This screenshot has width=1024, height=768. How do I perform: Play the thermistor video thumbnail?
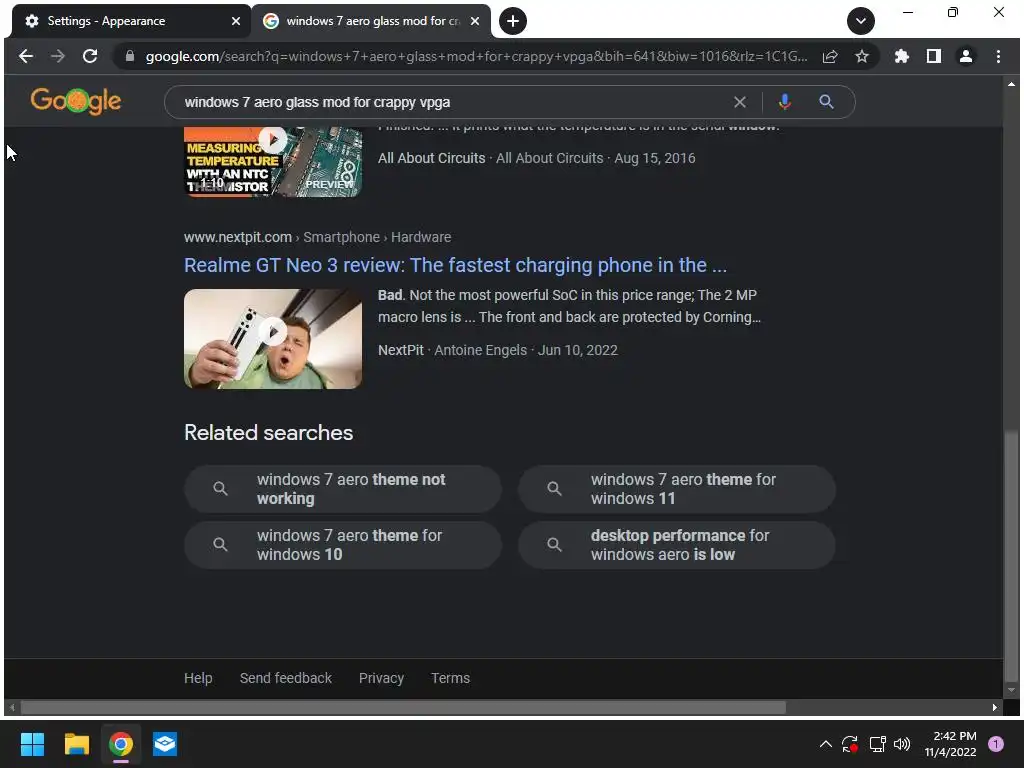click(x=273, y=162)
